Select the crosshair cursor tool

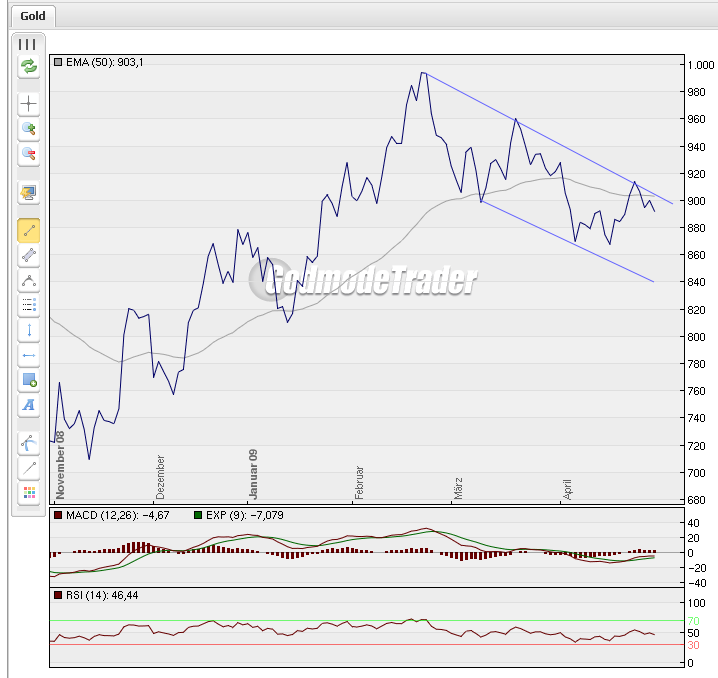click(x=28, y=104)
